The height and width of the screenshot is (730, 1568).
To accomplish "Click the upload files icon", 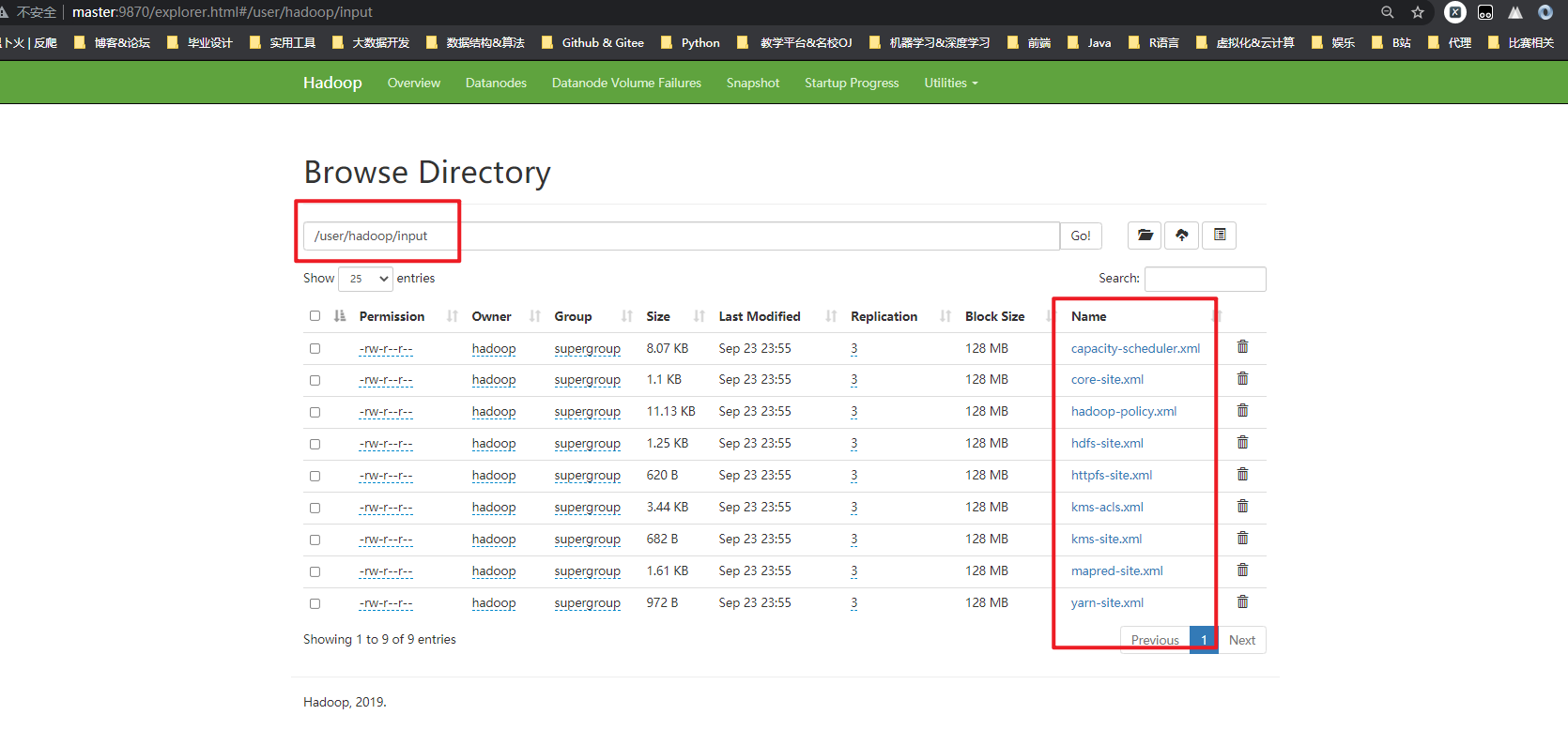I will (1182, 235).
